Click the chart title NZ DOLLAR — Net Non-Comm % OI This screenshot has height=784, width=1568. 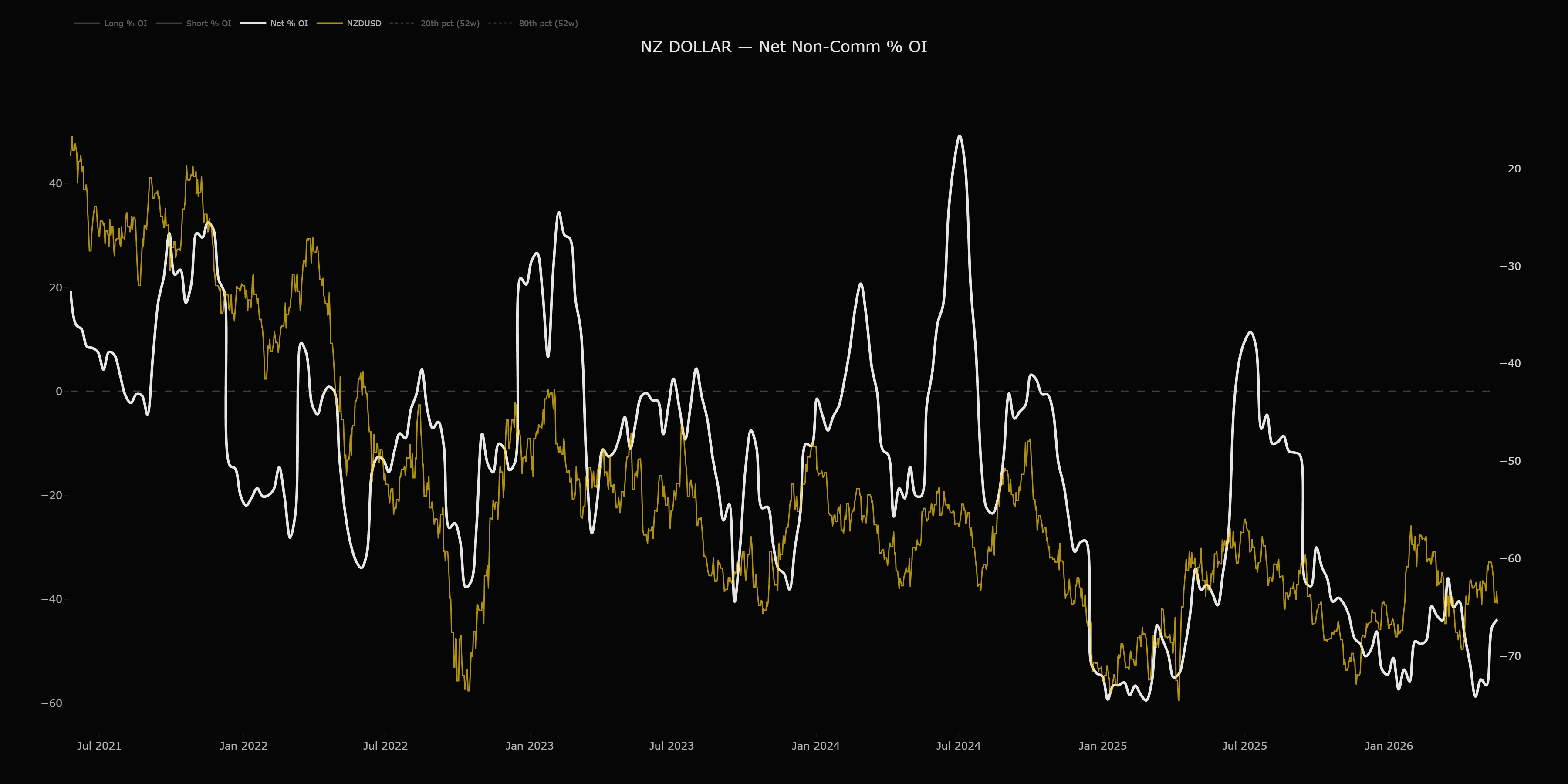(x=784, y=47)
